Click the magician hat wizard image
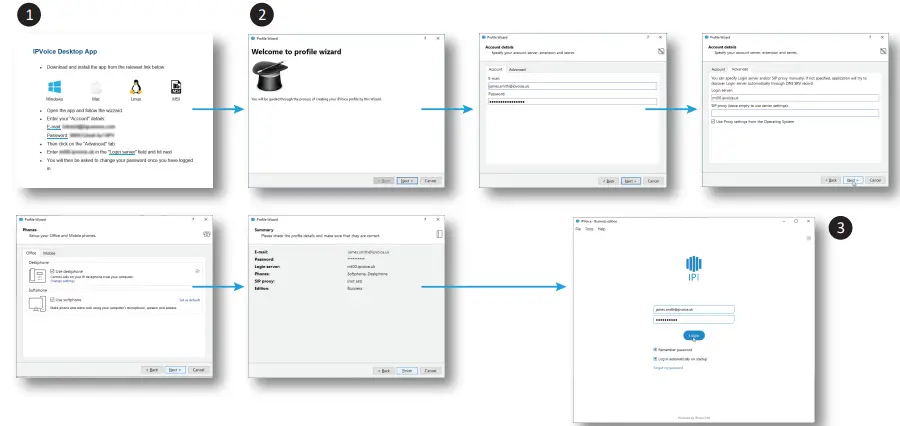This screenshot has width=900, height=426. coord(270,76)
